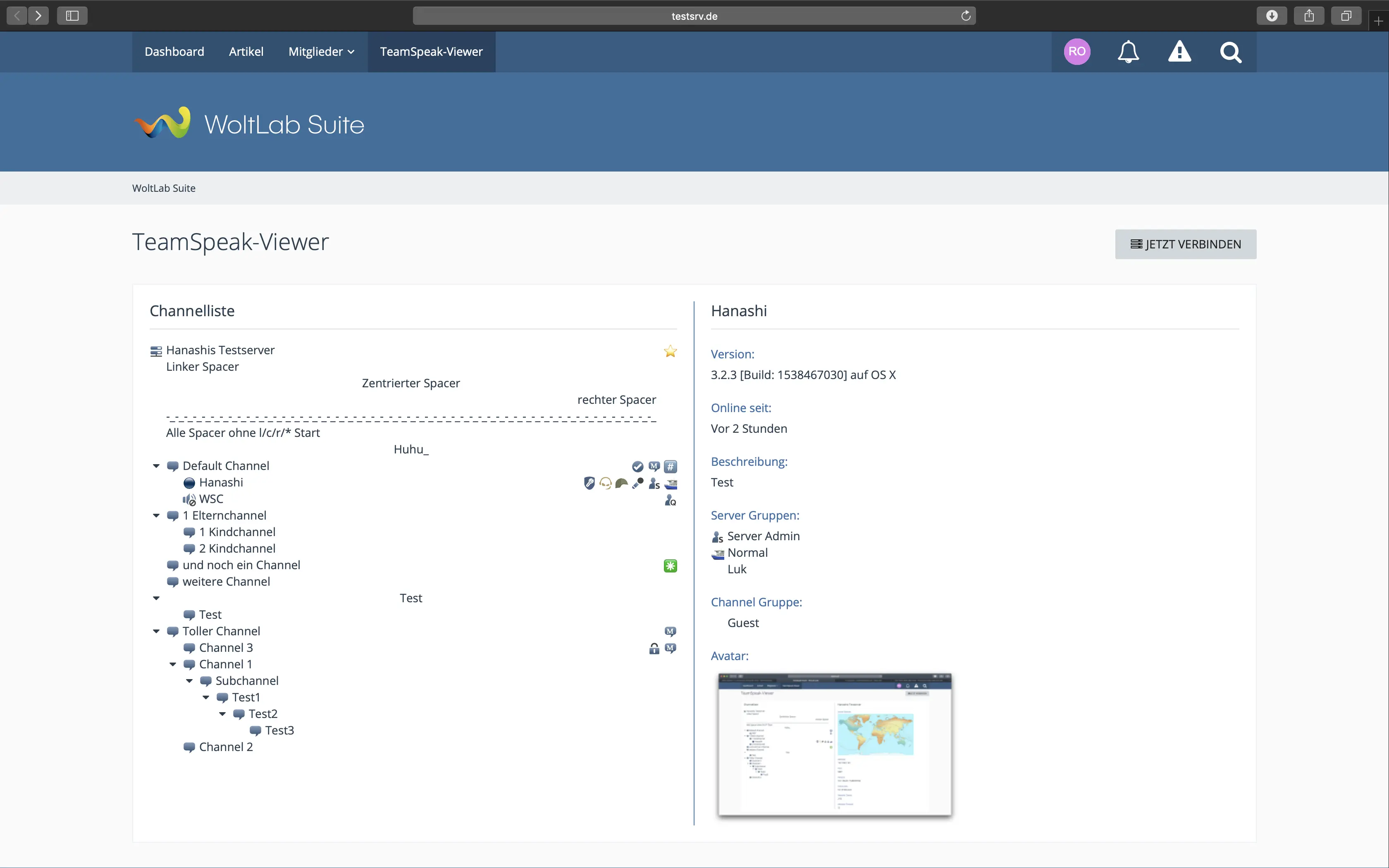Select the Hanashi user in channel list
The image size is (1389, 868).
(x=221, y=483)
